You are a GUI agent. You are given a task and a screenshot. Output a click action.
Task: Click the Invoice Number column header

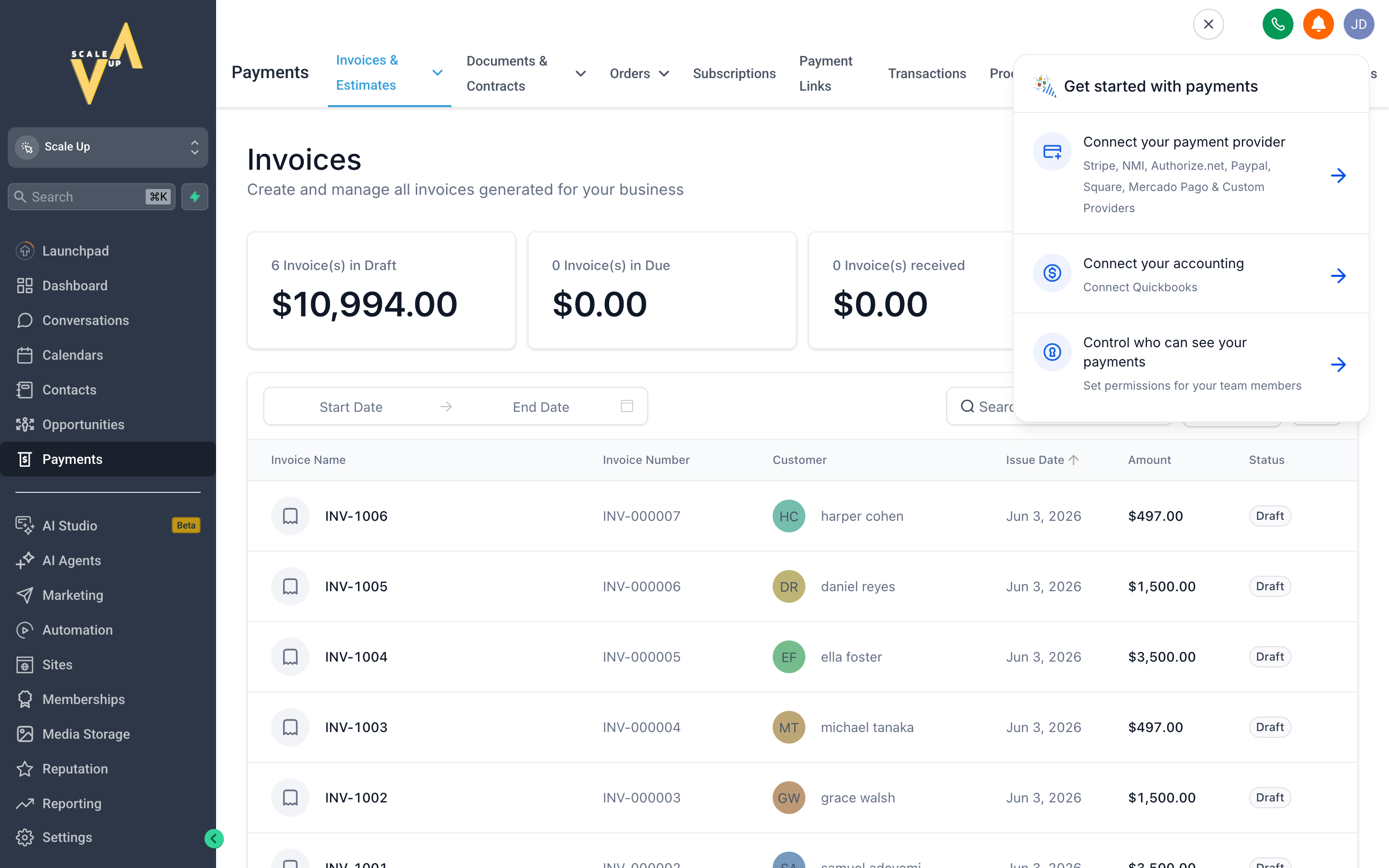coord(646,460)
